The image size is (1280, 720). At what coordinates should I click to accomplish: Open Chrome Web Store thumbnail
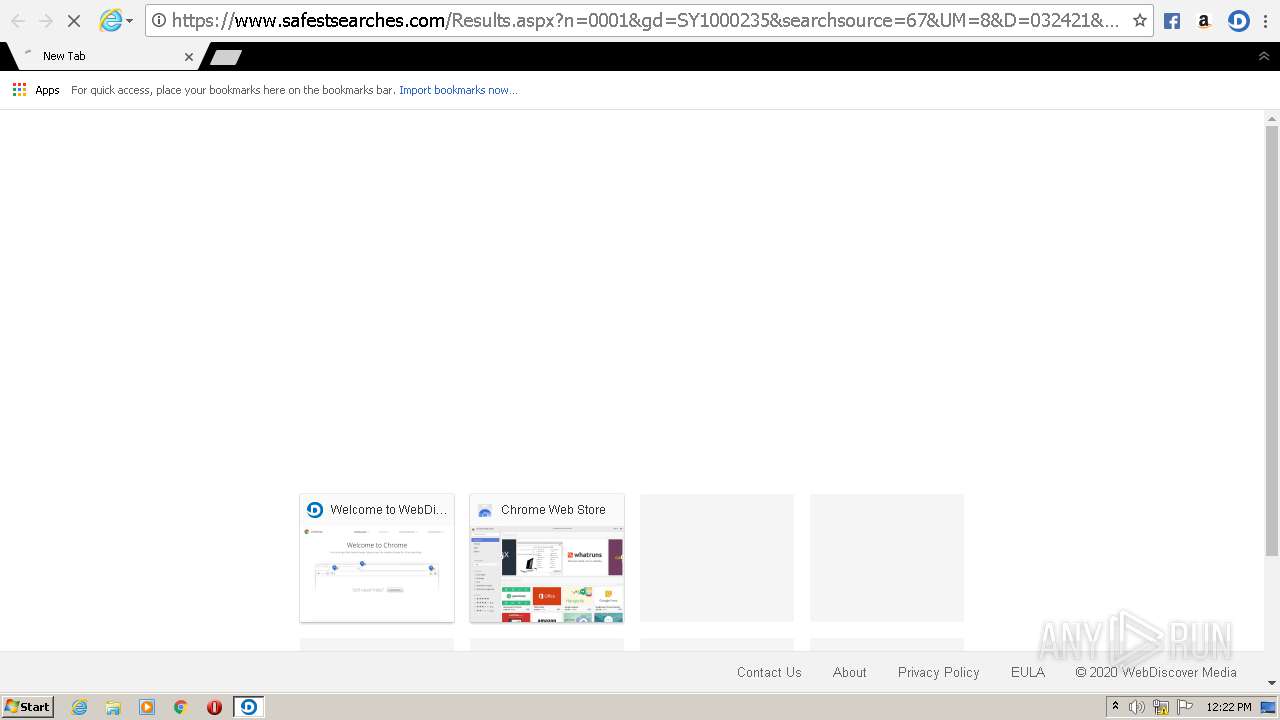pos(547,558)
